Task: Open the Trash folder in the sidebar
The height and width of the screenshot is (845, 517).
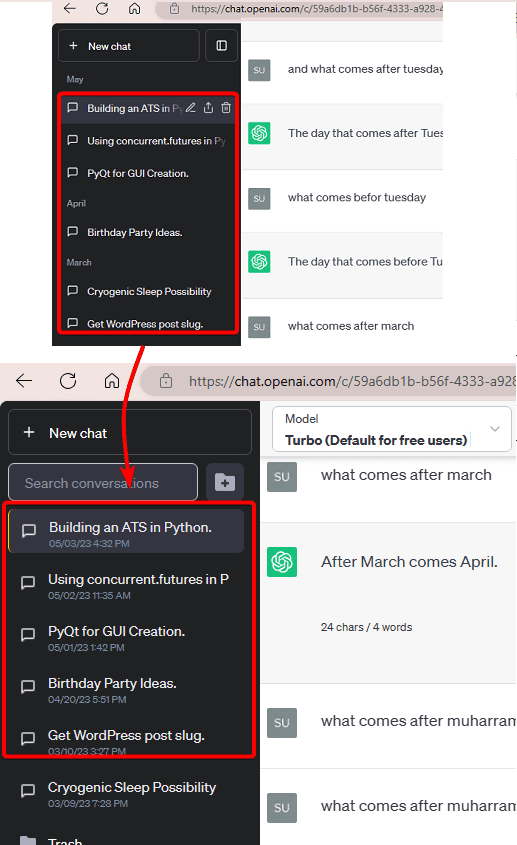Action: click(65, 839)
